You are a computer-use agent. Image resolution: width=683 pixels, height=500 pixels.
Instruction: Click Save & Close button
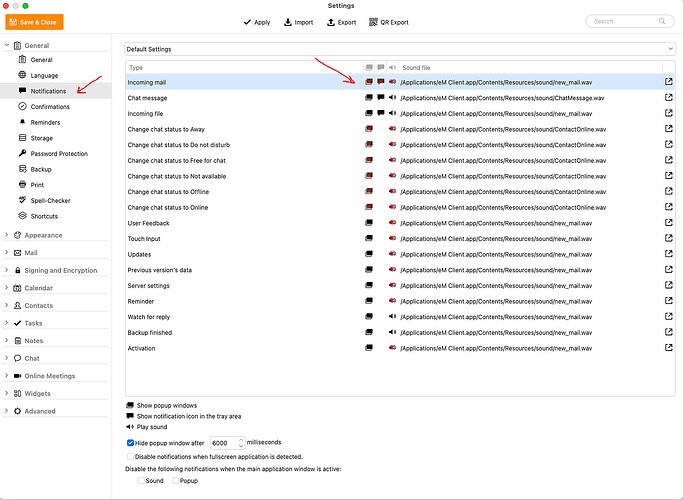click(34, 22)
